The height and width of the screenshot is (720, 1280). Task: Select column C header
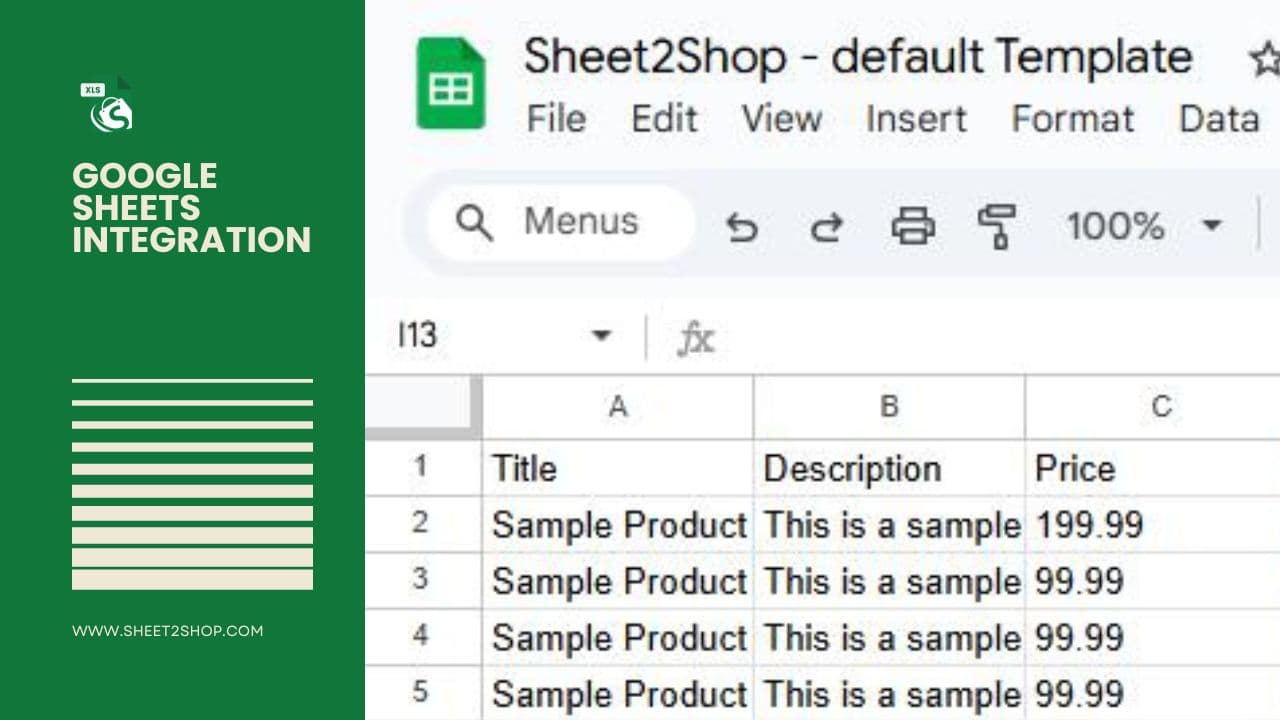click(x=1153, y=407)
